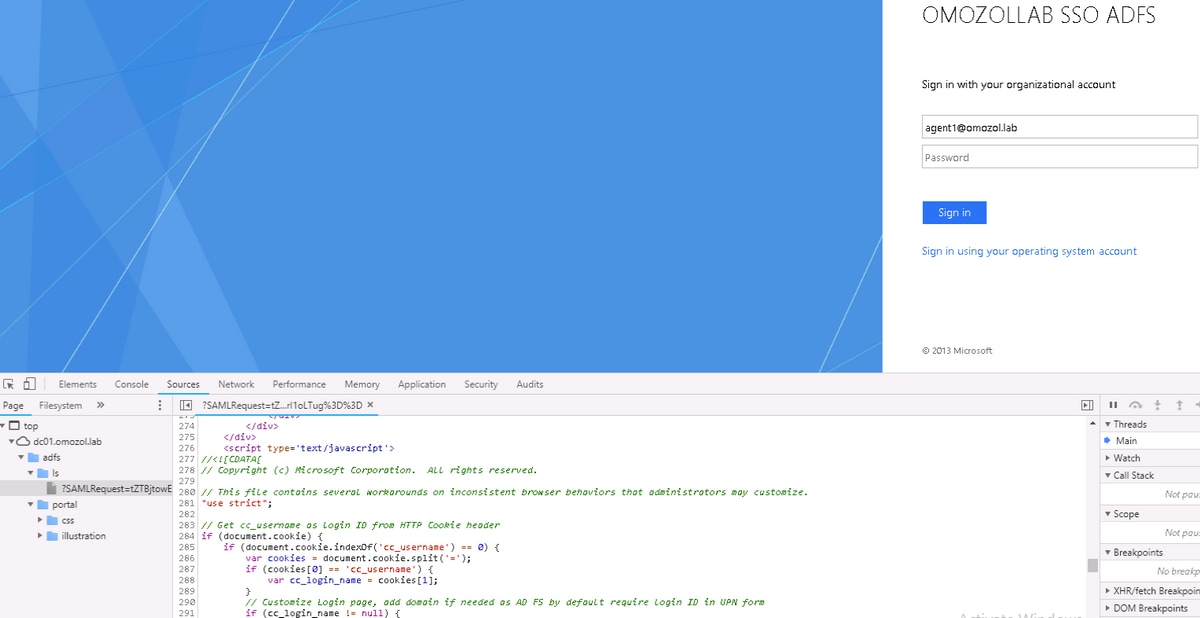Close the SAMLRequest file tab
This screenshot has width=1200, height=618.
click(370, 405)
